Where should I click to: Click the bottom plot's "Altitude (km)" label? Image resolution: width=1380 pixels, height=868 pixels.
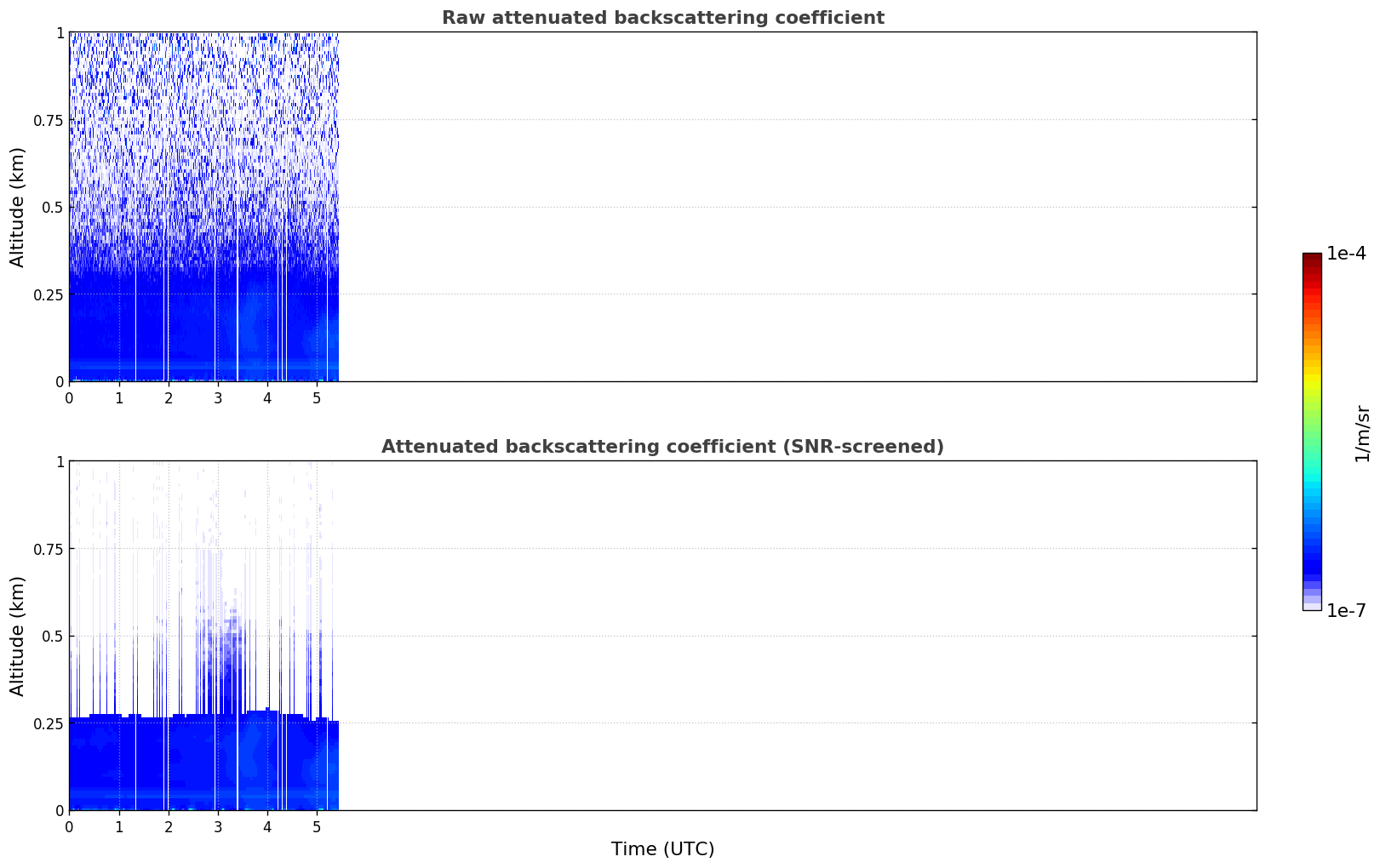coord(18,636)
